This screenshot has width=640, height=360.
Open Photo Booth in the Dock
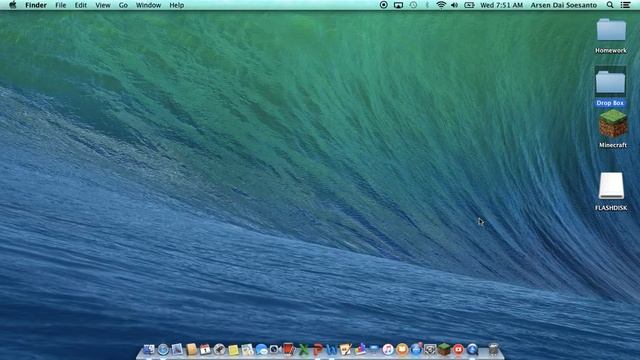click(x=289, y=349)
